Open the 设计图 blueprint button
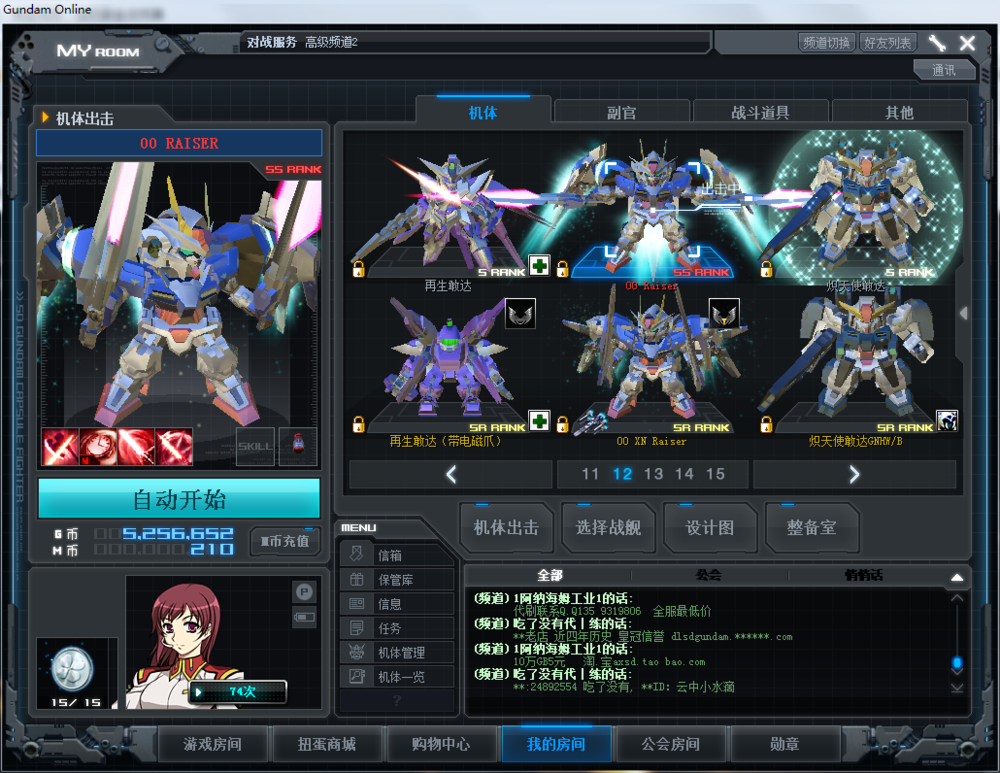 click(x=709, y=527)
